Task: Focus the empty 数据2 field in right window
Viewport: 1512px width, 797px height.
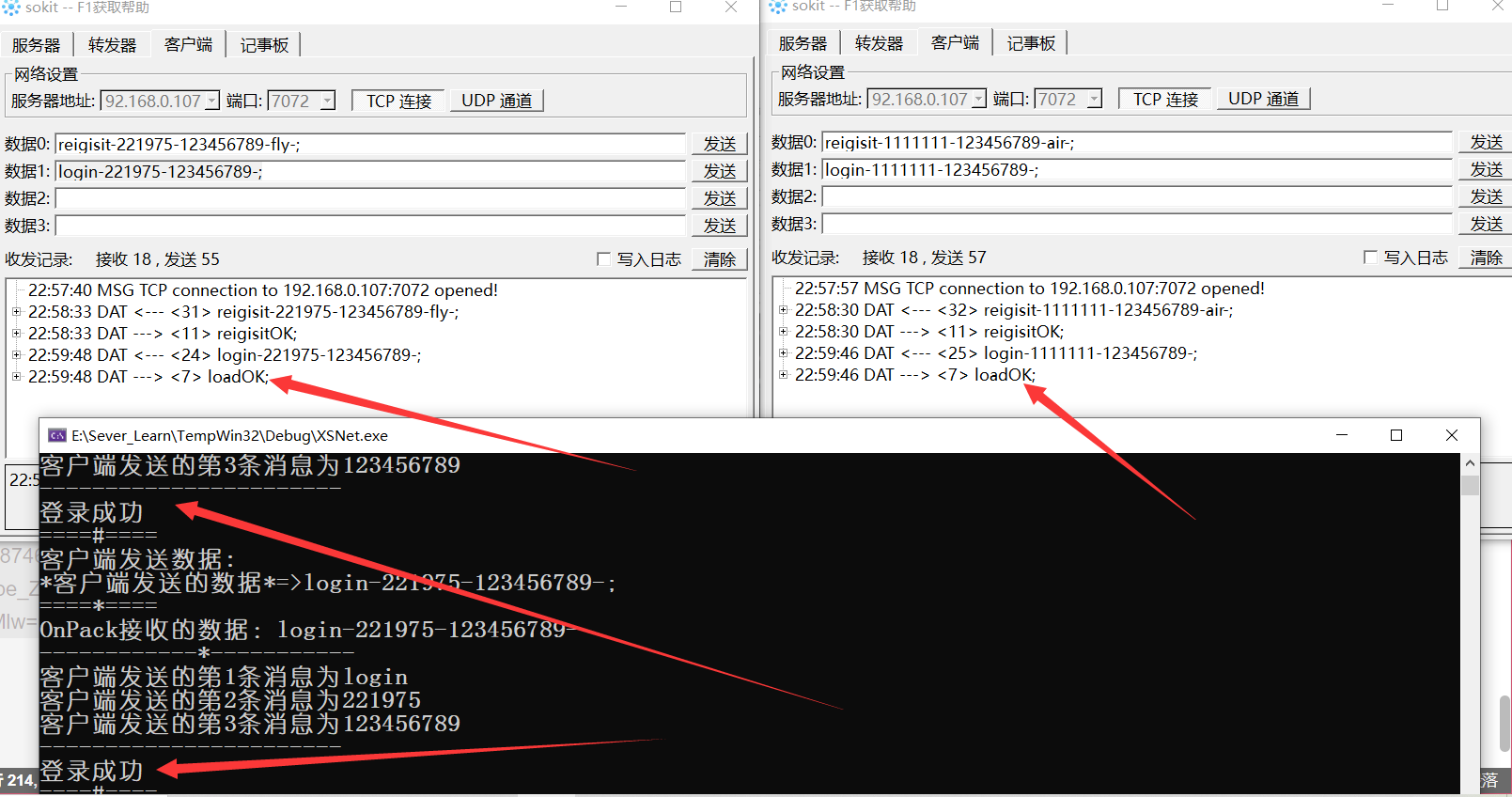Action: pyautogui.click(x=1137, y=196)
